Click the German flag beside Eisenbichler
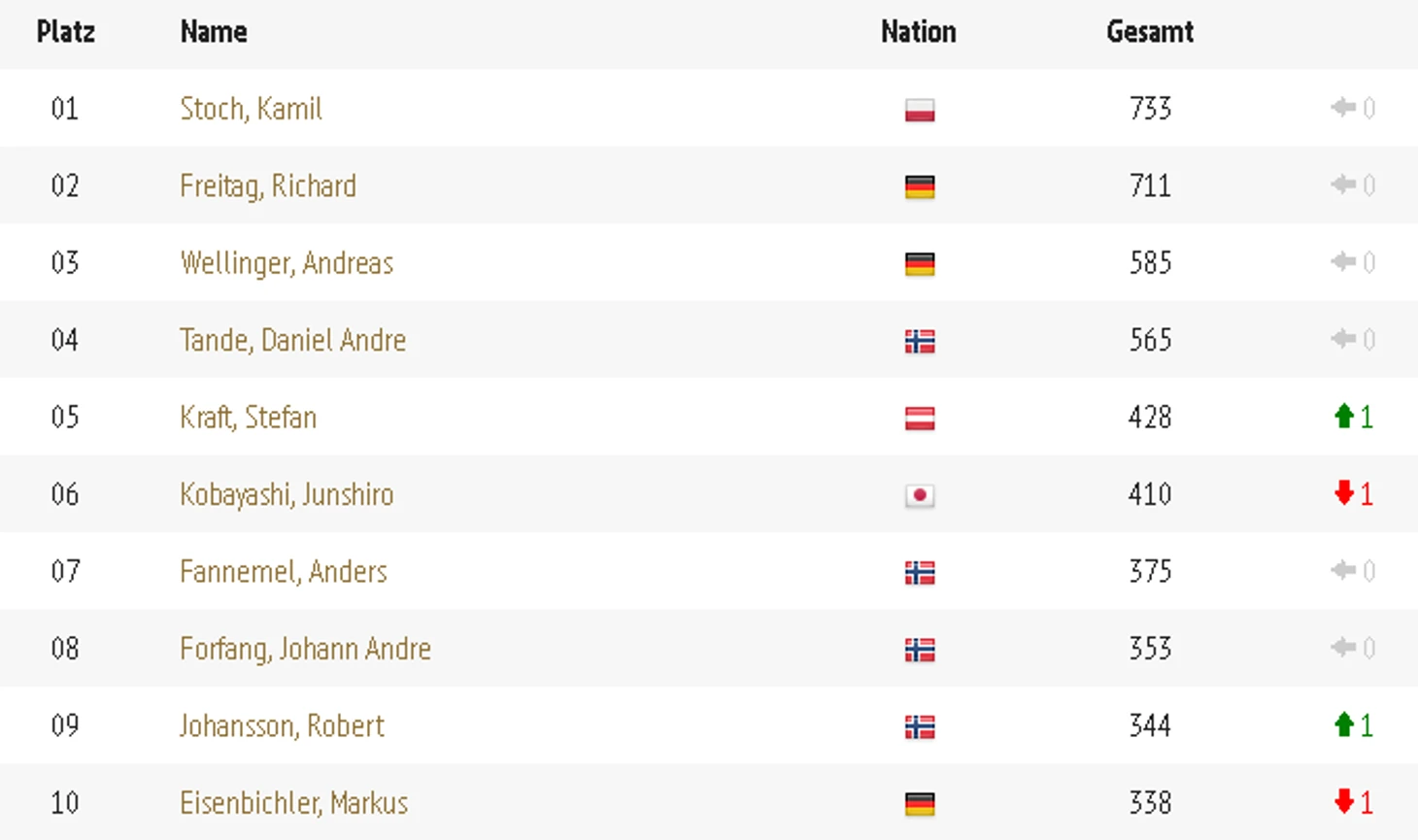 tap(919, 804)
